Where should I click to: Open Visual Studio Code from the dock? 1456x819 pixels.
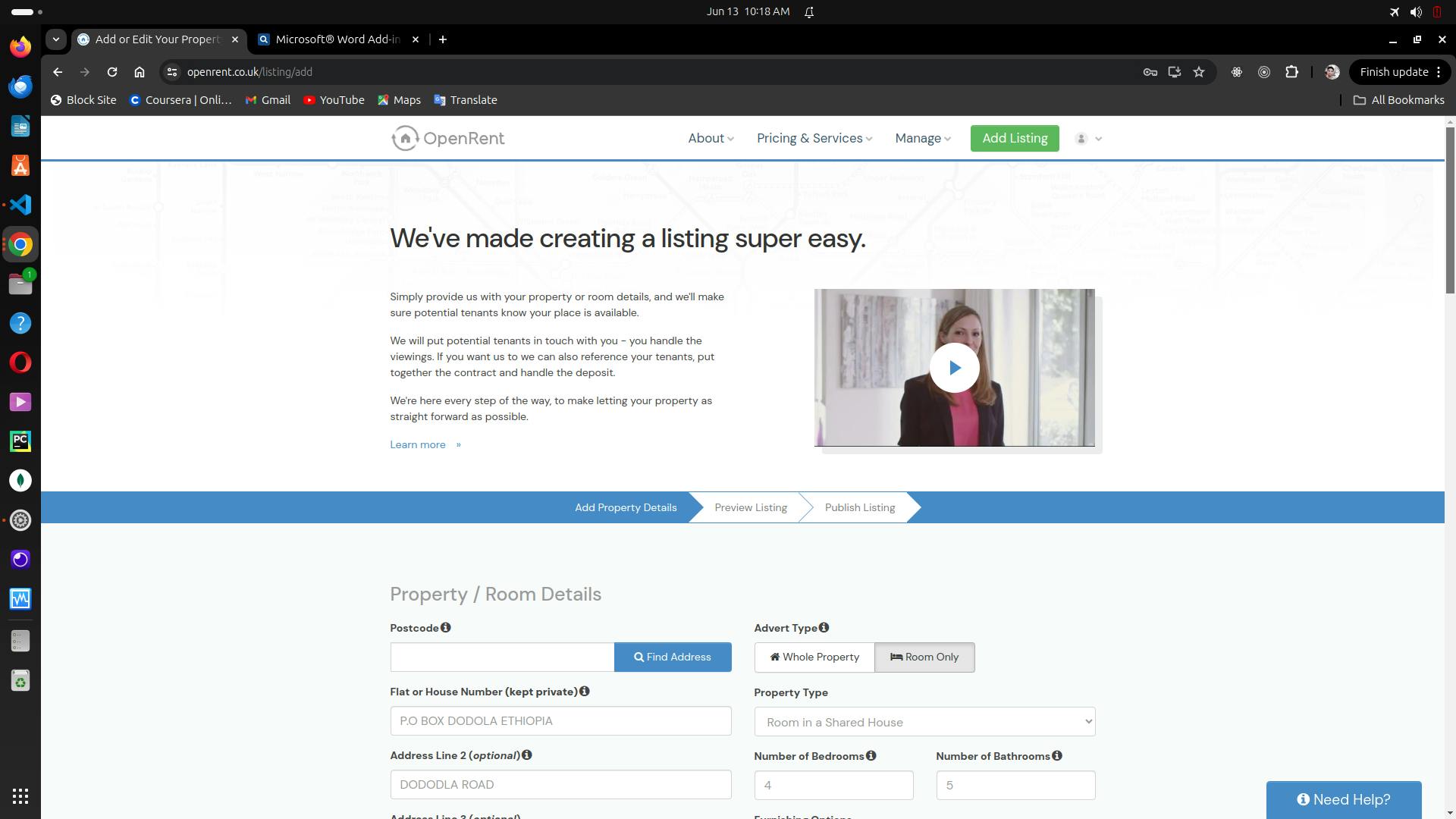pyautogui.click(x=20, y=206)
